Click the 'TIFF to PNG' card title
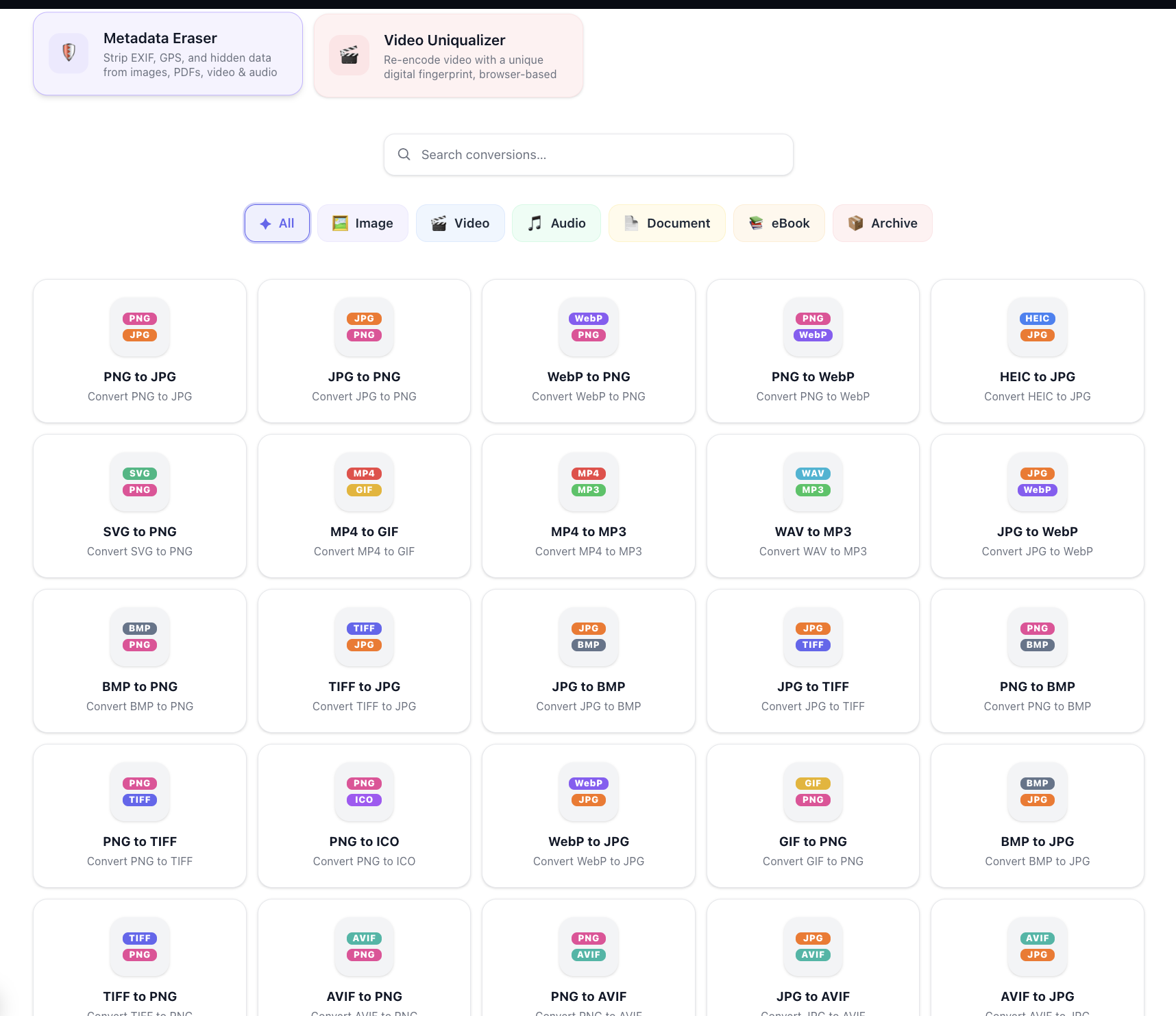This screenshot has width=1176, height=1016. point(140,997)
